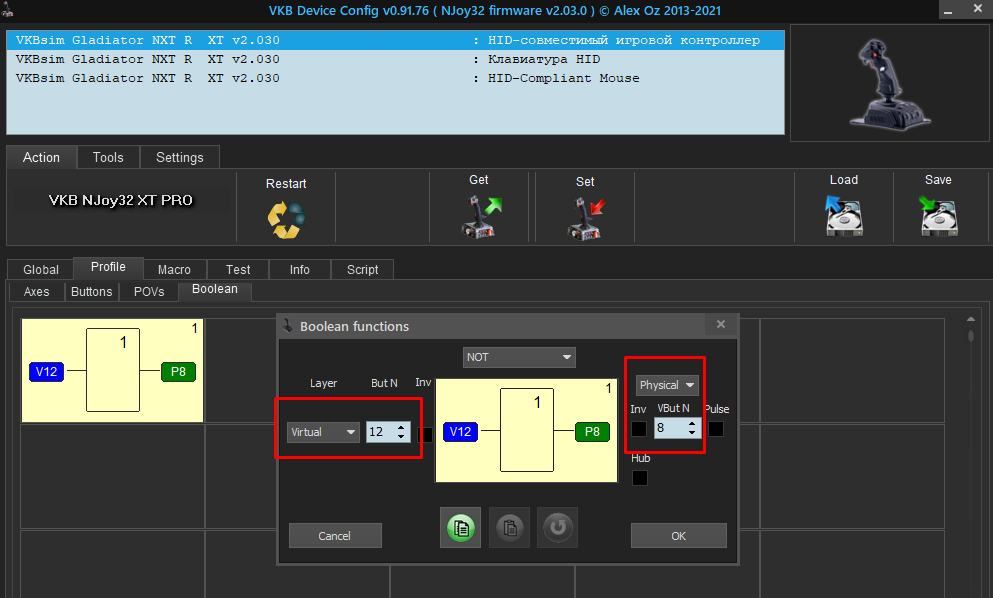
Task: Click the P8 block in first Boolean cell
Action: pyautogui.click(x=178, y=371)
